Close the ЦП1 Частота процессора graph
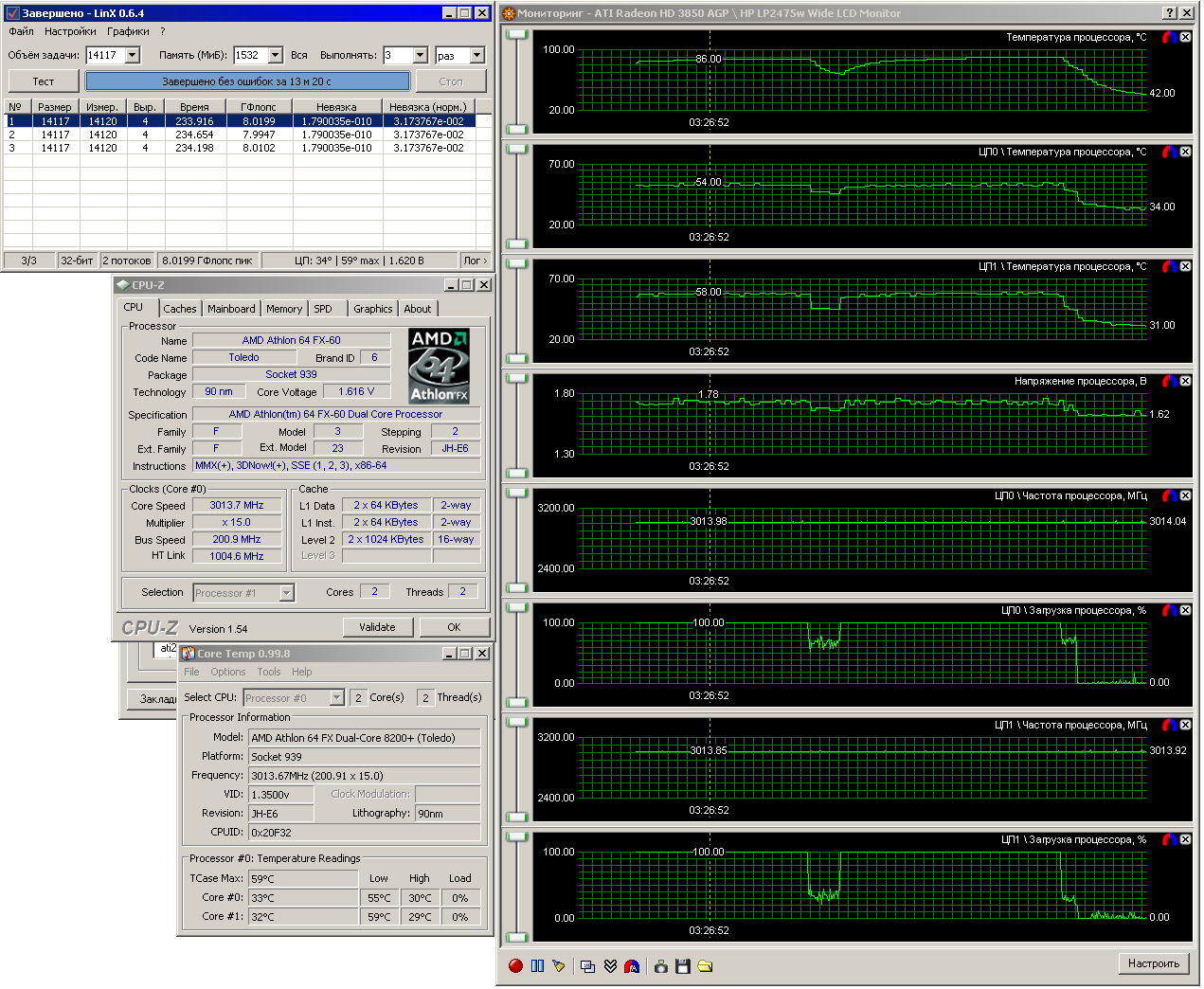The width and height of the screenshot is (1204, 989). pyautogui.click(x=1185, y=725)
